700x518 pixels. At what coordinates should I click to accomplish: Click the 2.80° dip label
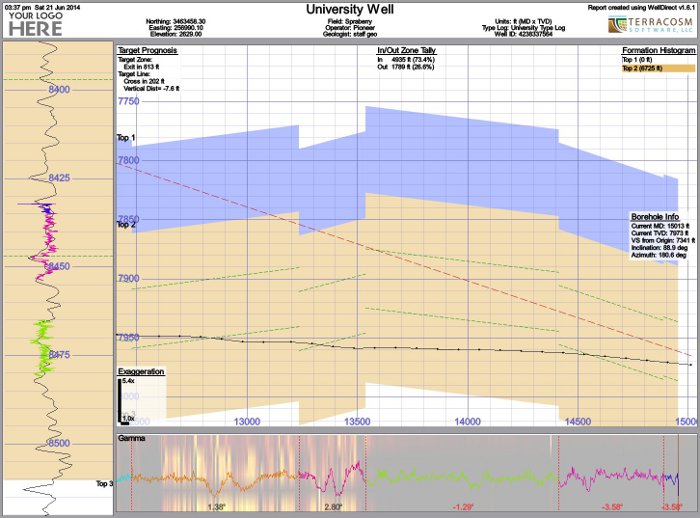tap(333, 507)
